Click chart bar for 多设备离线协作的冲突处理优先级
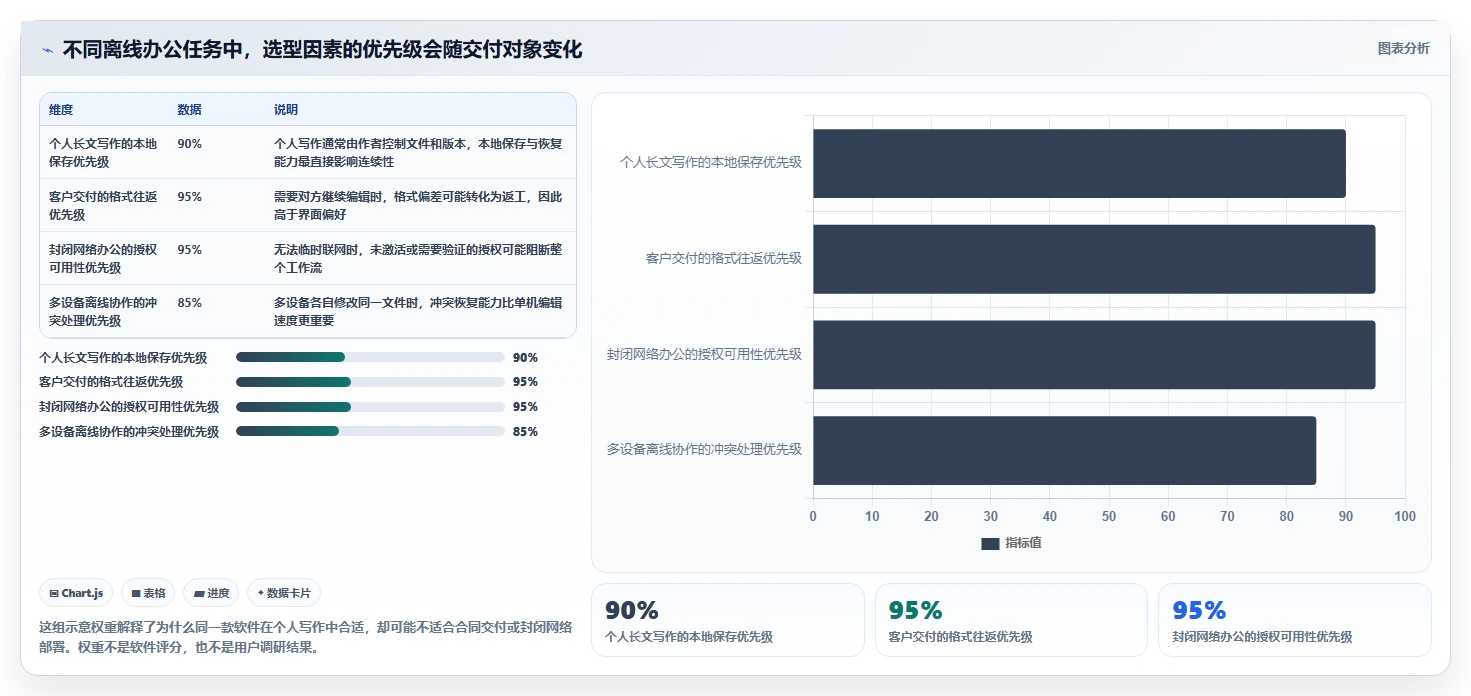Viewport: 1471px width, 696px height. click(x=1064, y=450)
